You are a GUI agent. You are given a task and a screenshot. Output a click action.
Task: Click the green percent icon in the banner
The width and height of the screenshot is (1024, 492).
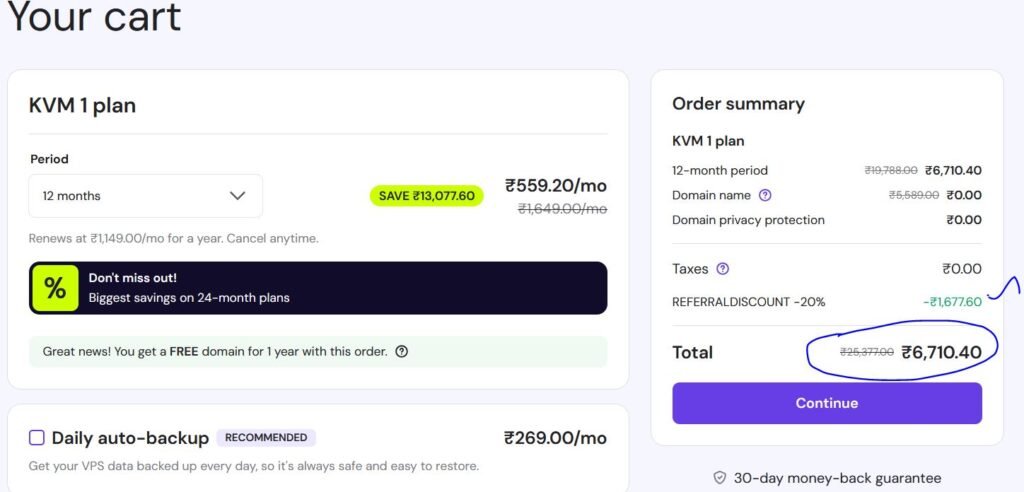[x=55, y=288]
